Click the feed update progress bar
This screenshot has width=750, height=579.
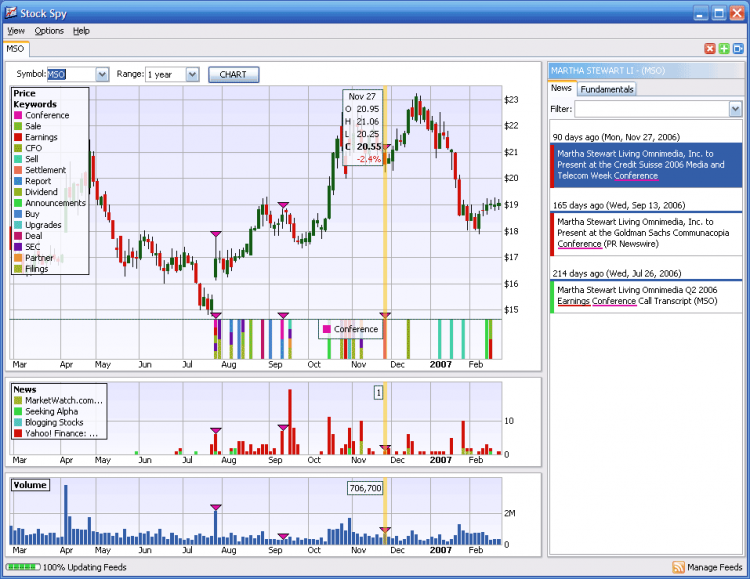23,567
